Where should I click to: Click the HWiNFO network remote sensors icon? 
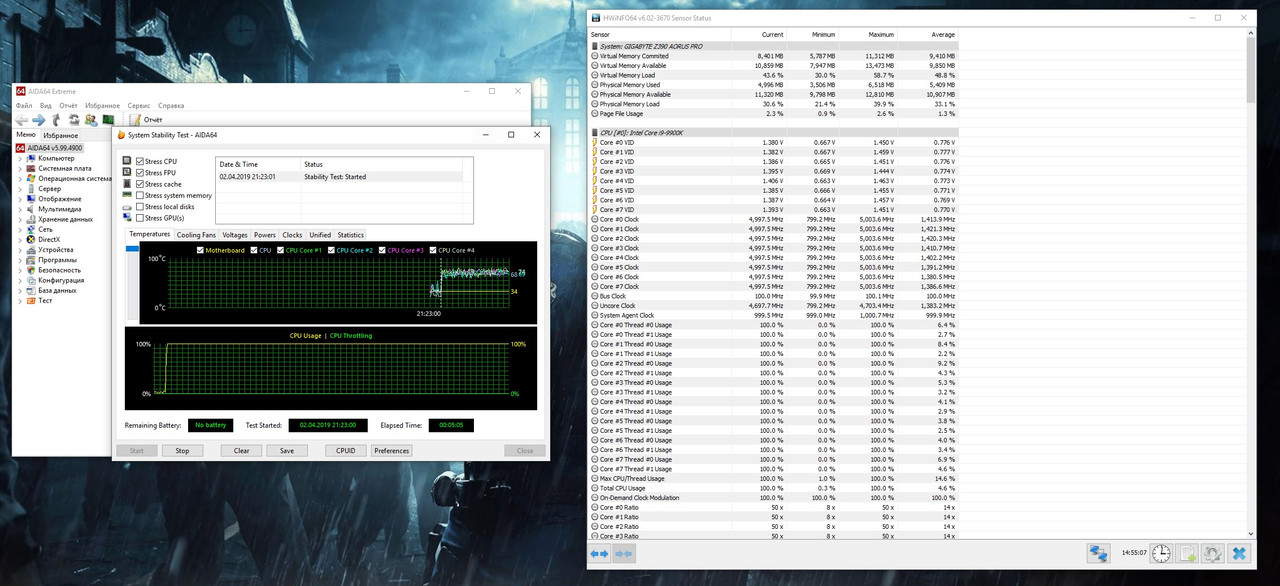(x=1099, y=553)
